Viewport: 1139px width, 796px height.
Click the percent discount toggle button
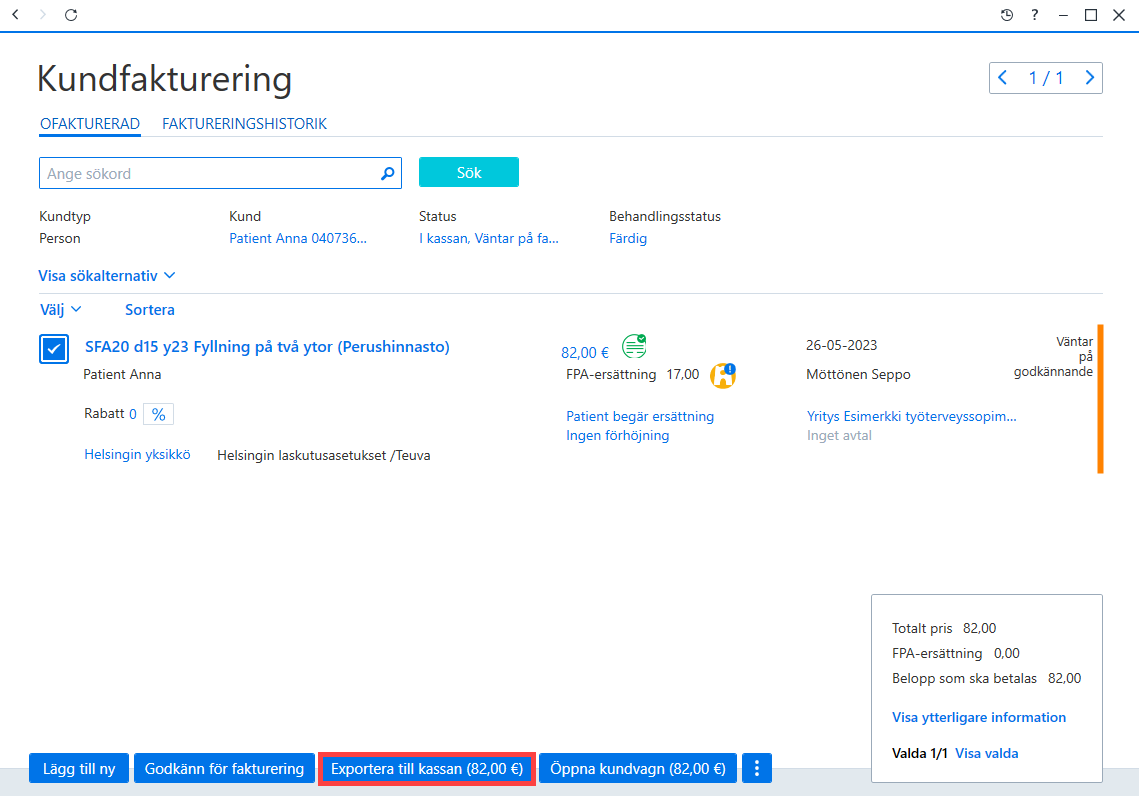158,414
